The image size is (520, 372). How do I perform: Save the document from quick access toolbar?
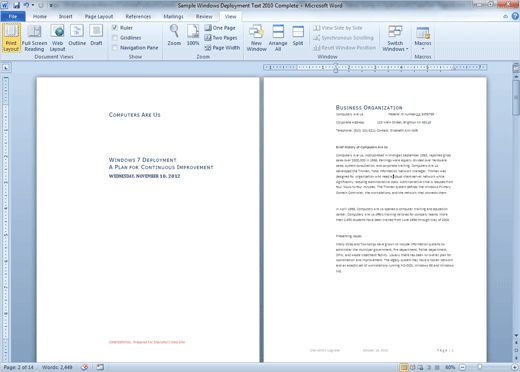coord(16,5)
